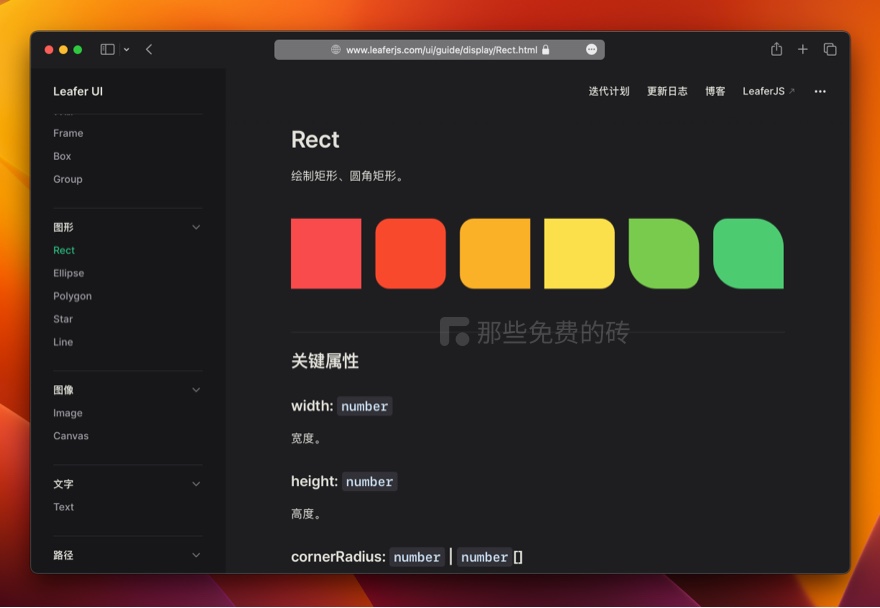Screen dimensions: 880x608
Task: Open LeaferJS external link
Action: point(768,92)
